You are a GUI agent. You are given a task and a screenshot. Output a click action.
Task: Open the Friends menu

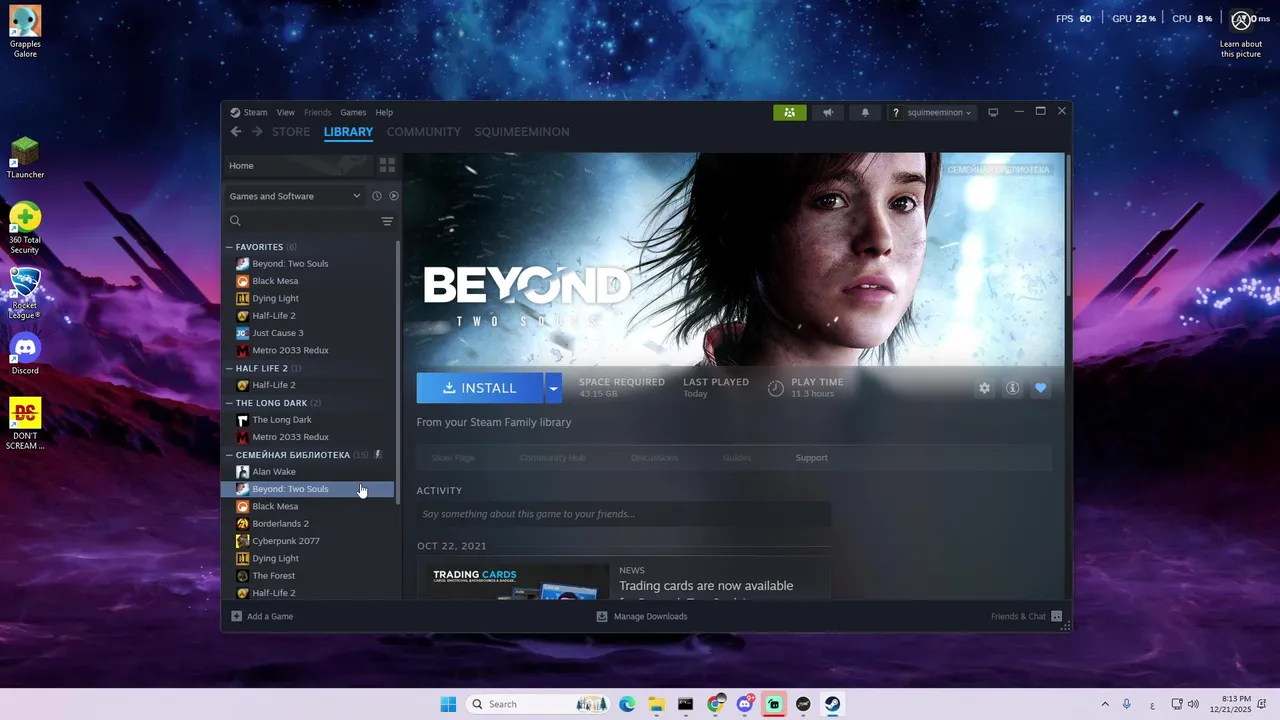(317, 112)
